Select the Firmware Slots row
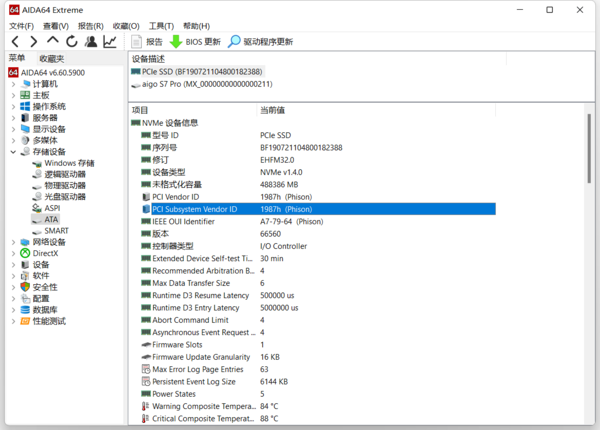This screenshot has height=430, width=600. [318, 345]
